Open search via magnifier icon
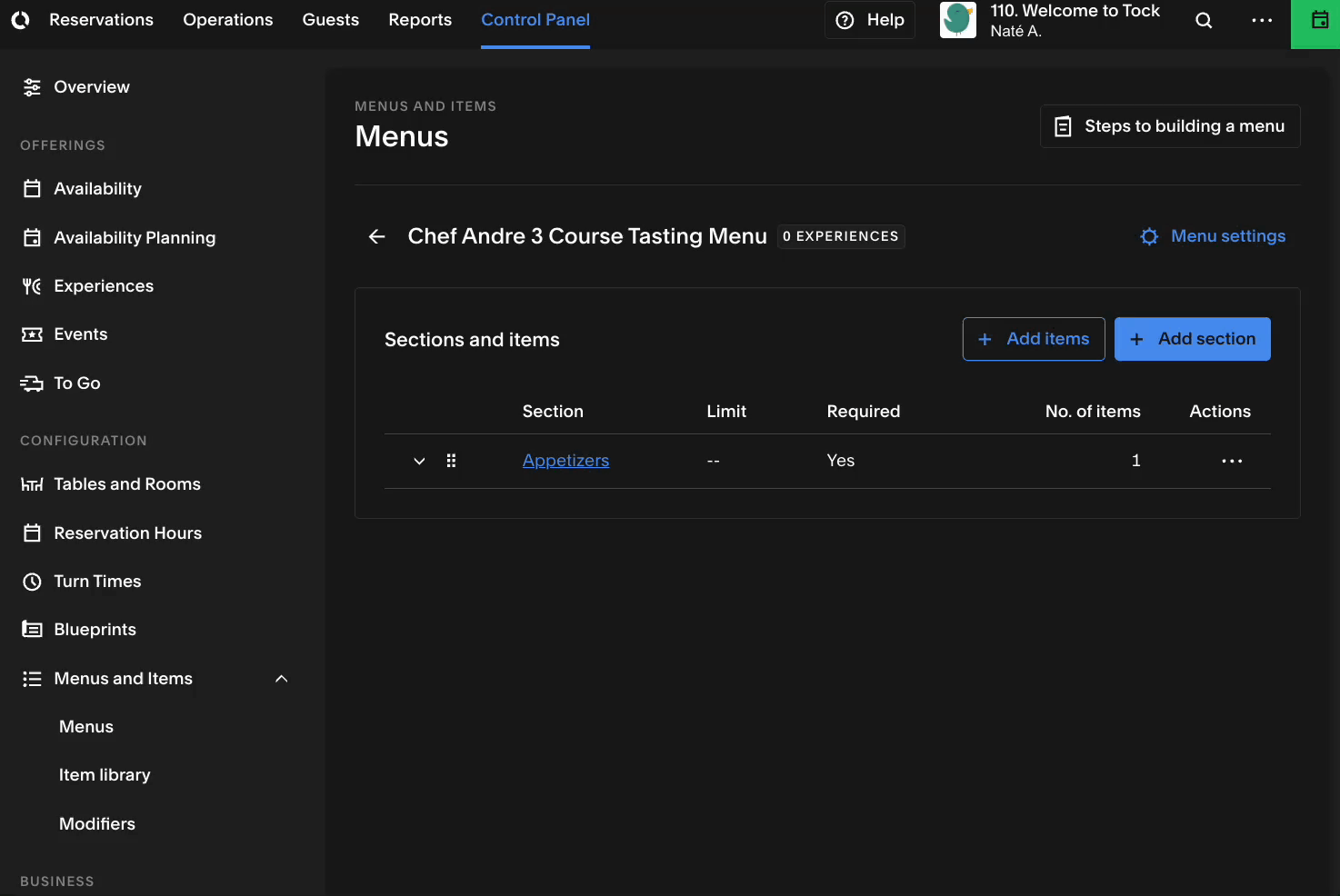Screen dimensions: 1340x896 [1204, 20]
